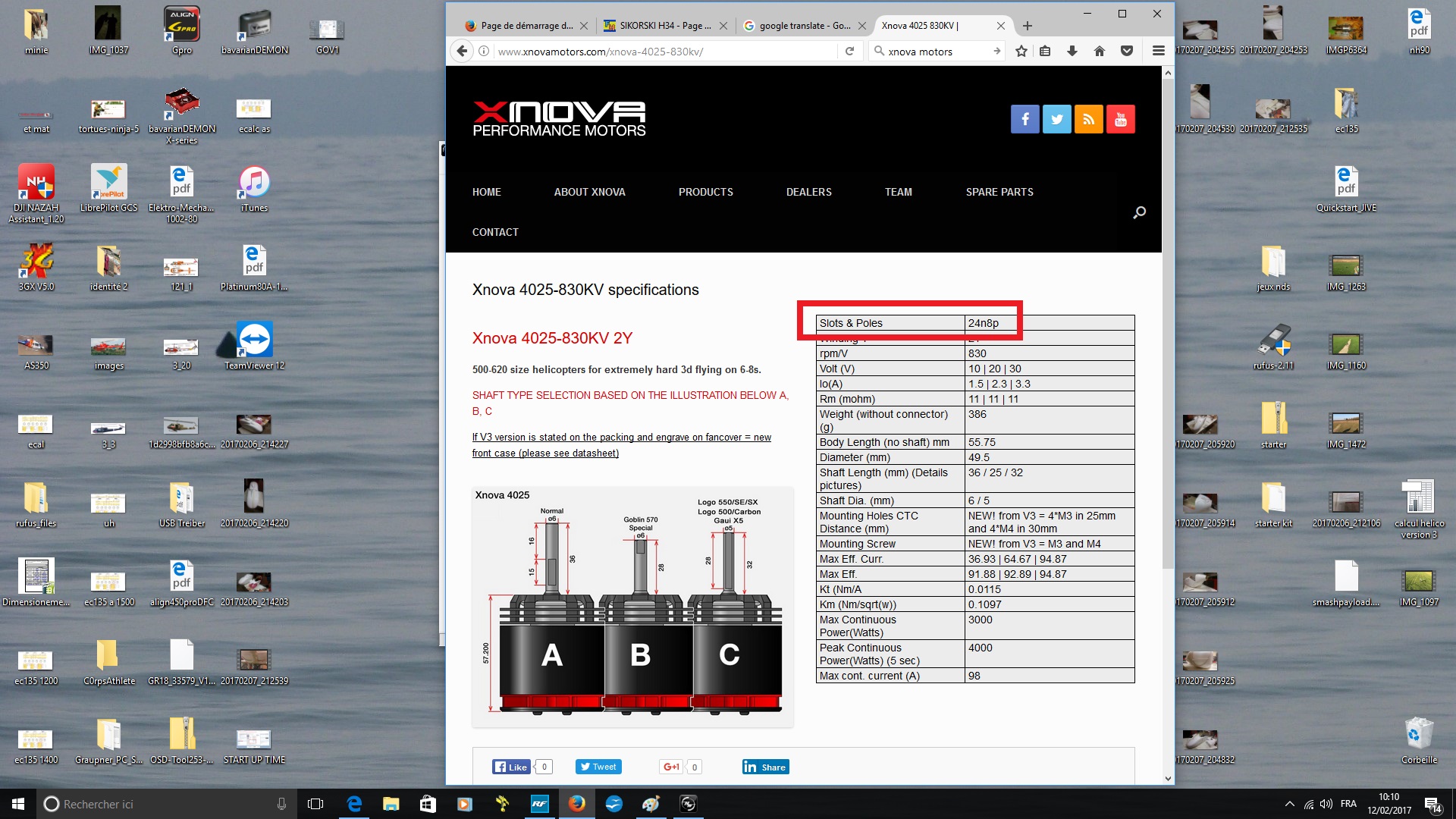Image resolution: width=1456 pixels, height=819 pixels.
Task: Open the notification center icon
Action: click(x=1432, y=805)
